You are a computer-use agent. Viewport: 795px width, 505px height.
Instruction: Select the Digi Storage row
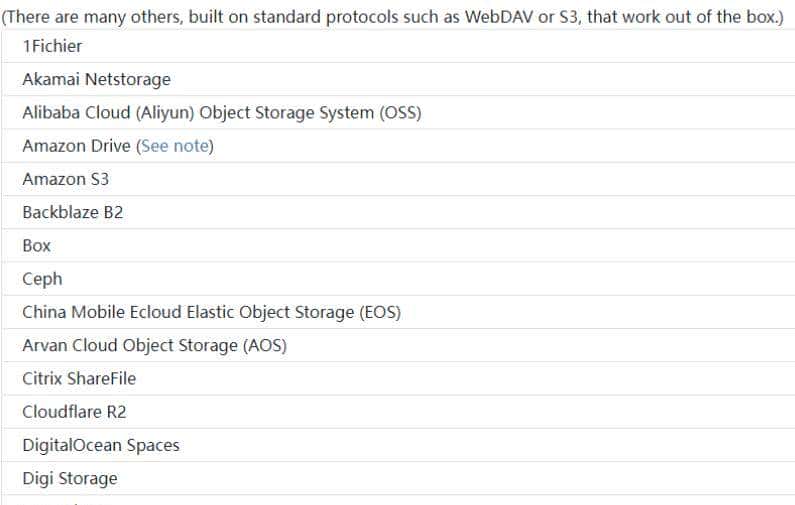[x=69, y=478]
